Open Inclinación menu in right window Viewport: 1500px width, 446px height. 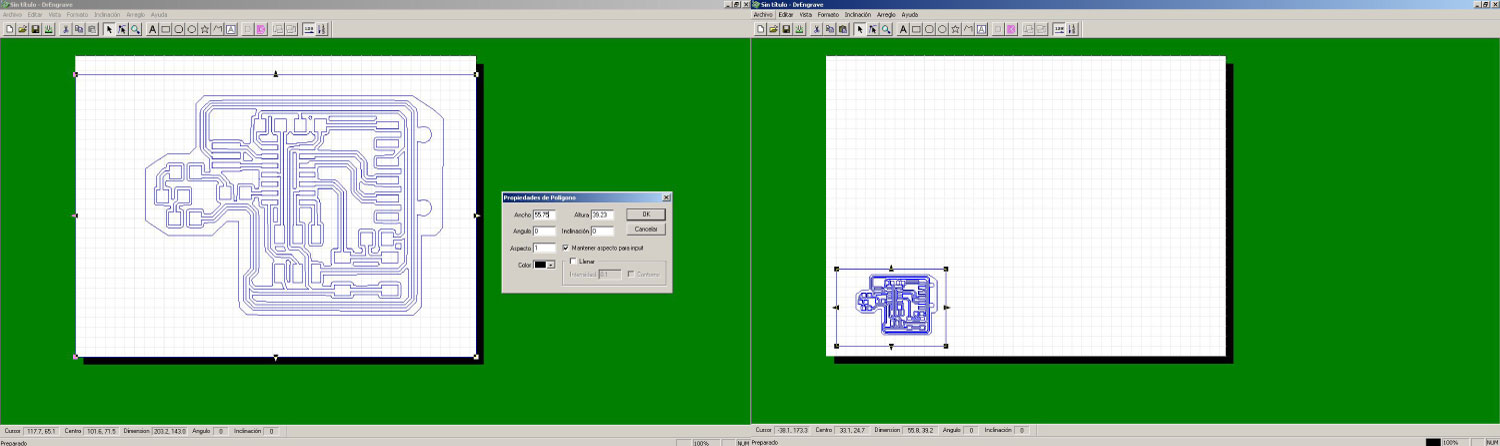tap(858, 15)
